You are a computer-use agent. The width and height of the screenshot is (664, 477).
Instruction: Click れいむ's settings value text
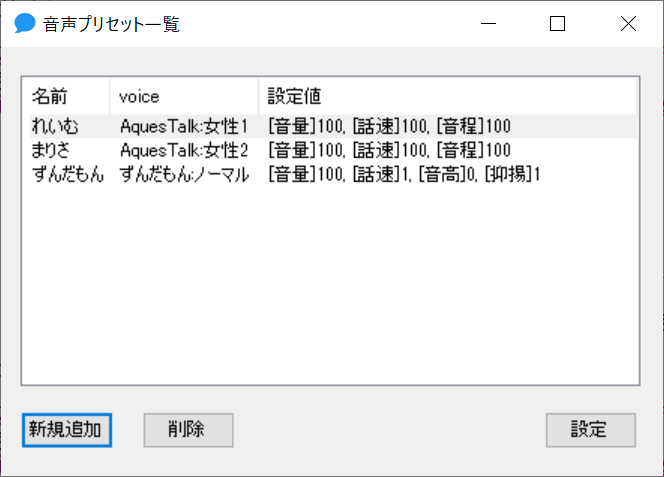tap(390, 126)
